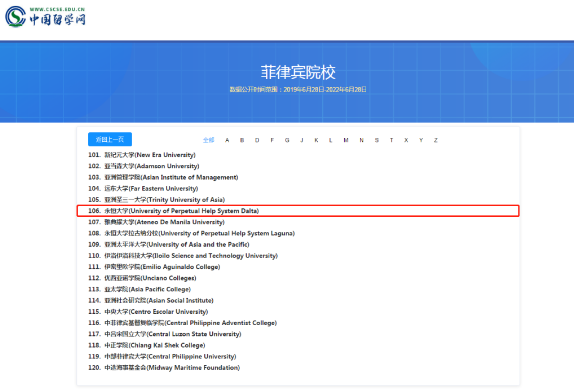This screenshot has width=574, height=389.
Task: Go back using the 返回上一页 button
Action: [110, 139]
